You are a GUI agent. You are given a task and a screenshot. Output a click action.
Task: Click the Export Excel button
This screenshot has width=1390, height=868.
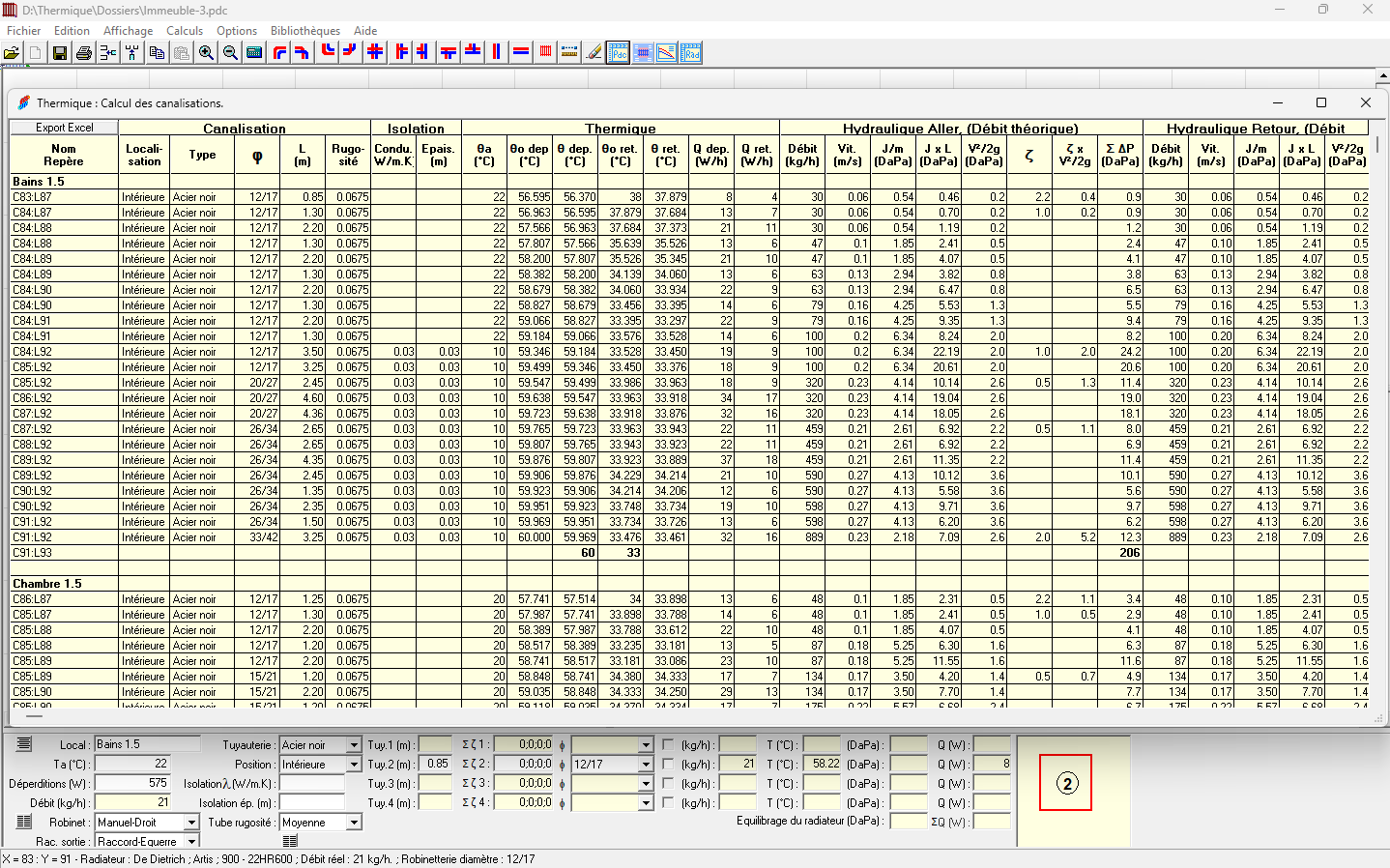click(x=65, y=128)
